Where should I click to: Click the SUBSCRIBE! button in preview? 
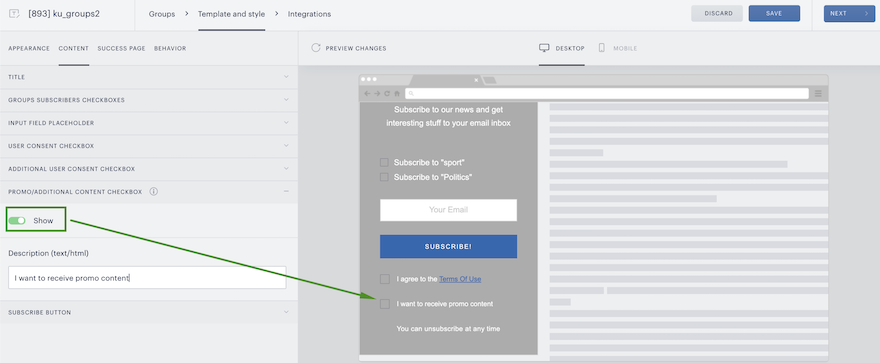click(x=448, y=246)
